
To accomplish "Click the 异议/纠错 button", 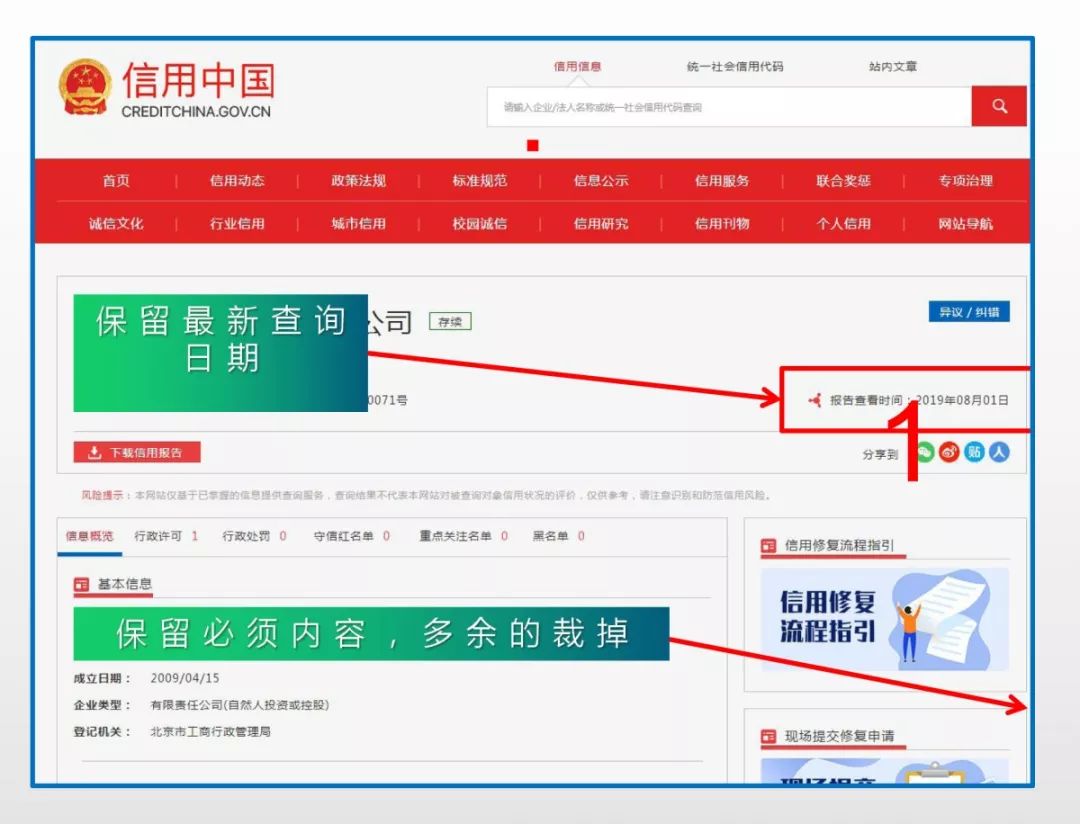I will [967, 311].
